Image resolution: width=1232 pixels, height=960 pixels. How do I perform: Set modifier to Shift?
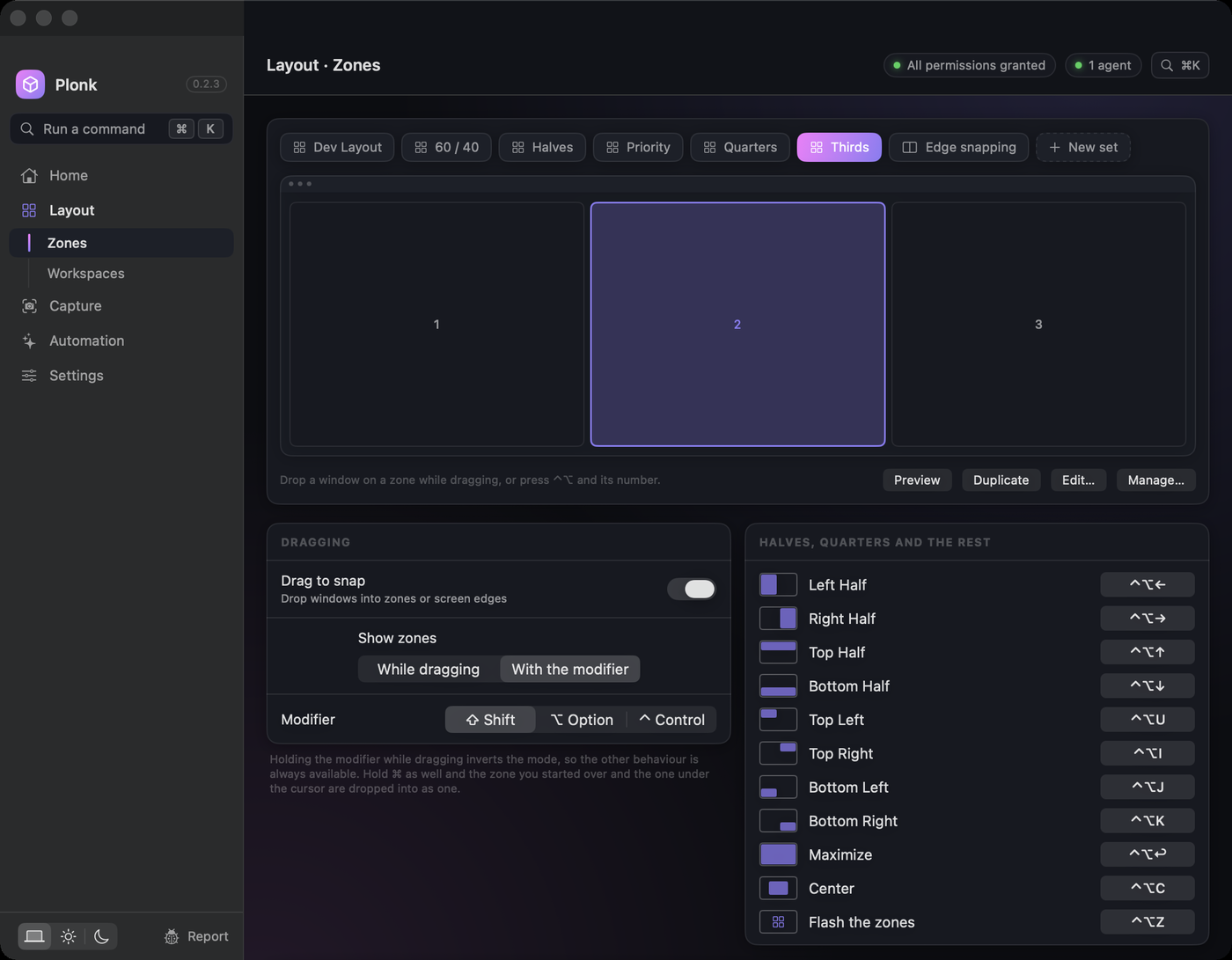click(490, 720)
